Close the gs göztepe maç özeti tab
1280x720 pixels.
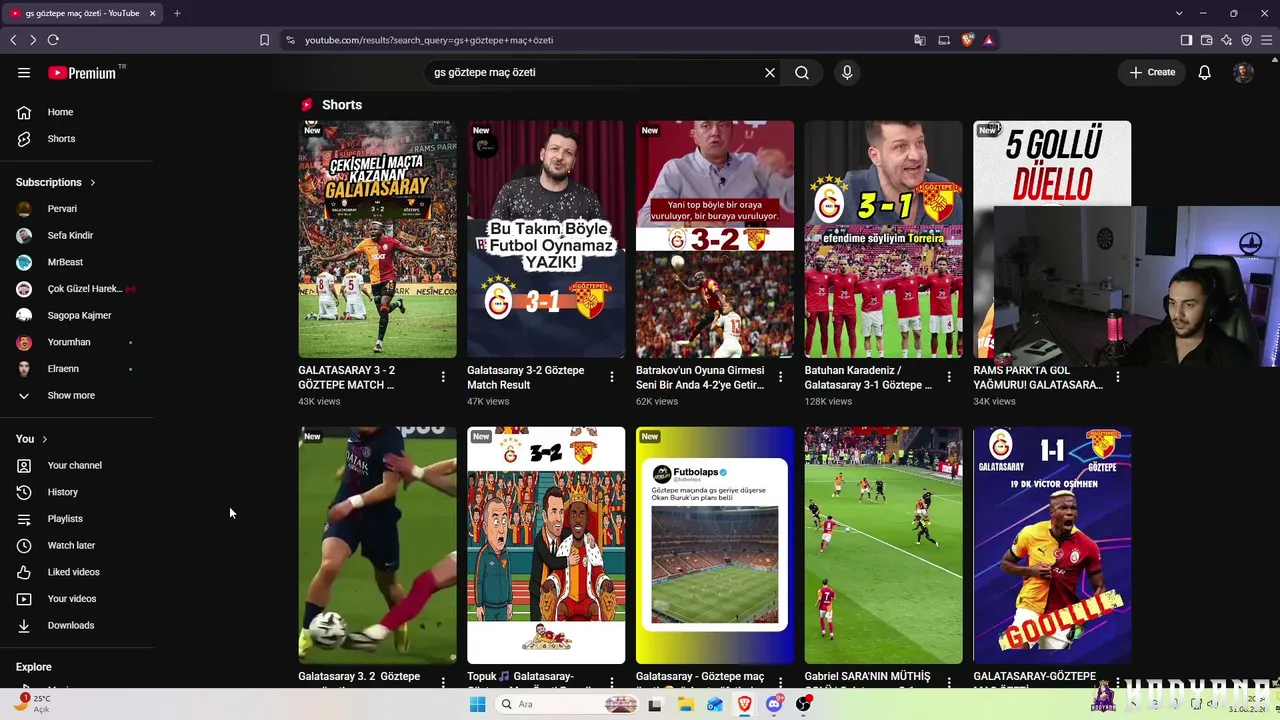point(152,13)
